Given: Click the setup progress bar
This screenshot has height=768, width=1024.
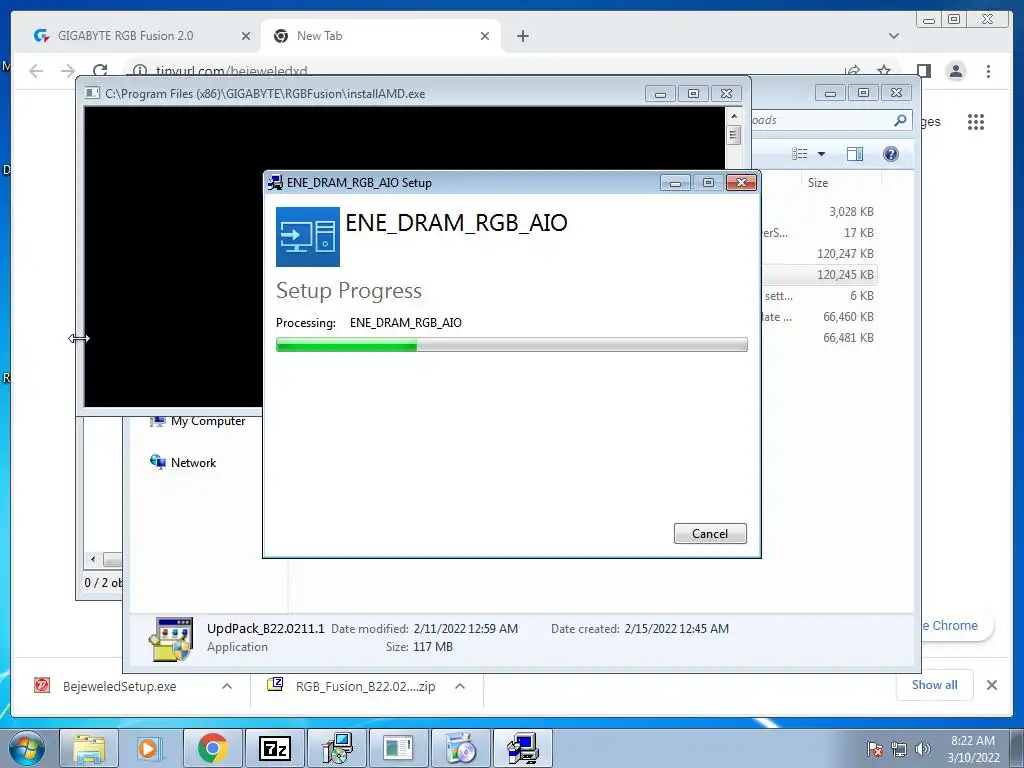Looking at the screenshot, I should (x=511, y=345).
